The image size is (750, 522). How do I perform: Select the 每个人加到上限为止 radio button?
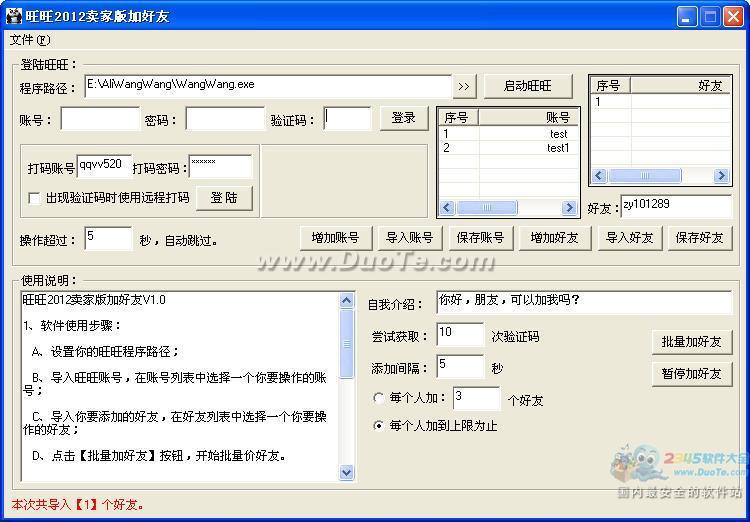point(378,425)
